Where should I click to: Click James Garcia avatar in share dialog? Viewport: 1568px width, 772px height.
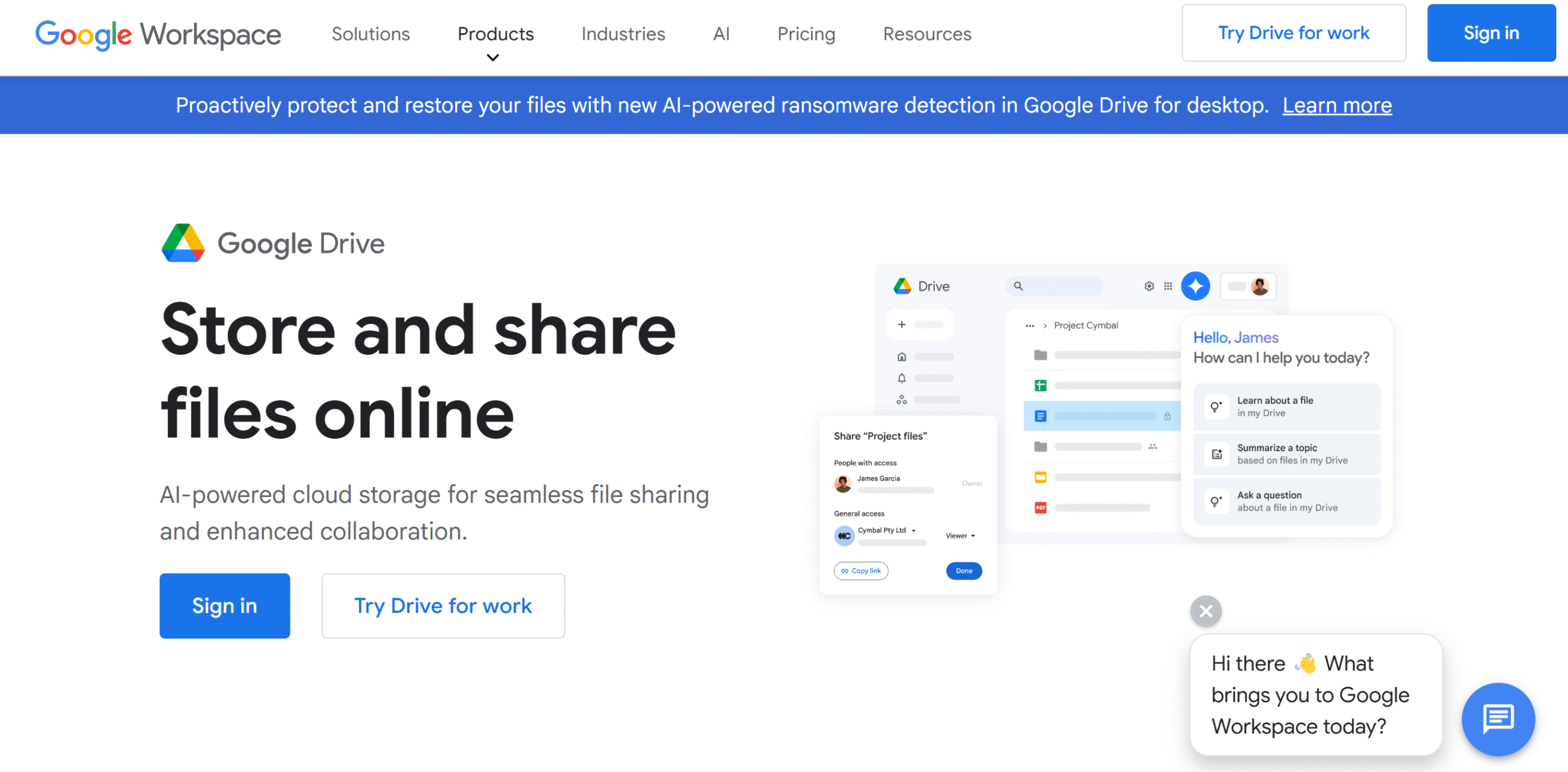pyautogui.click(x=843, y=483)
